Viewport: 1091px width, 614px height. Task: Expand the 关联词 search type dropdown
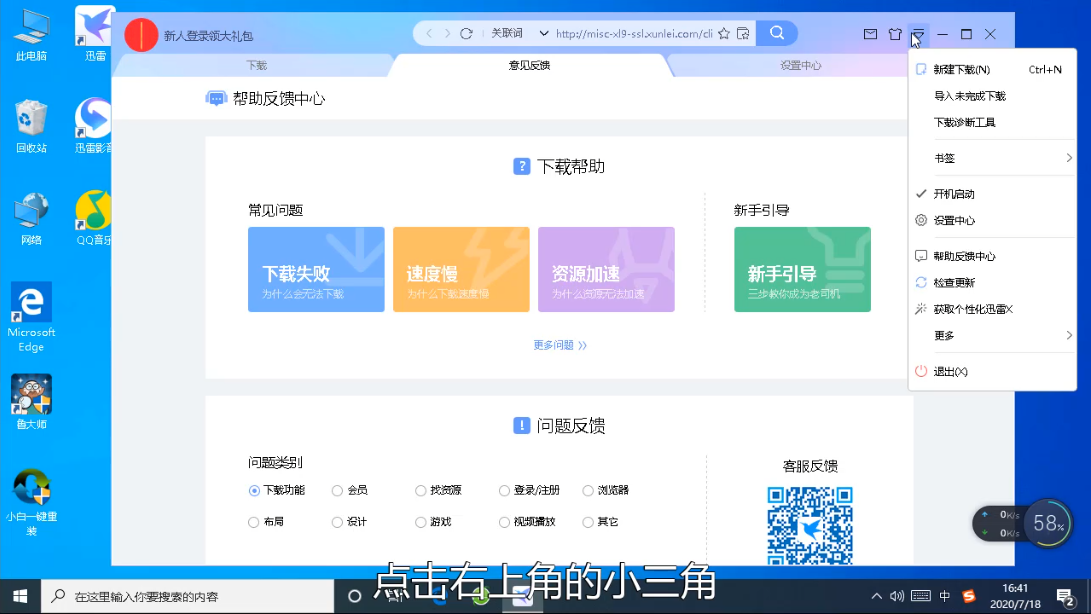coord(544,34)
